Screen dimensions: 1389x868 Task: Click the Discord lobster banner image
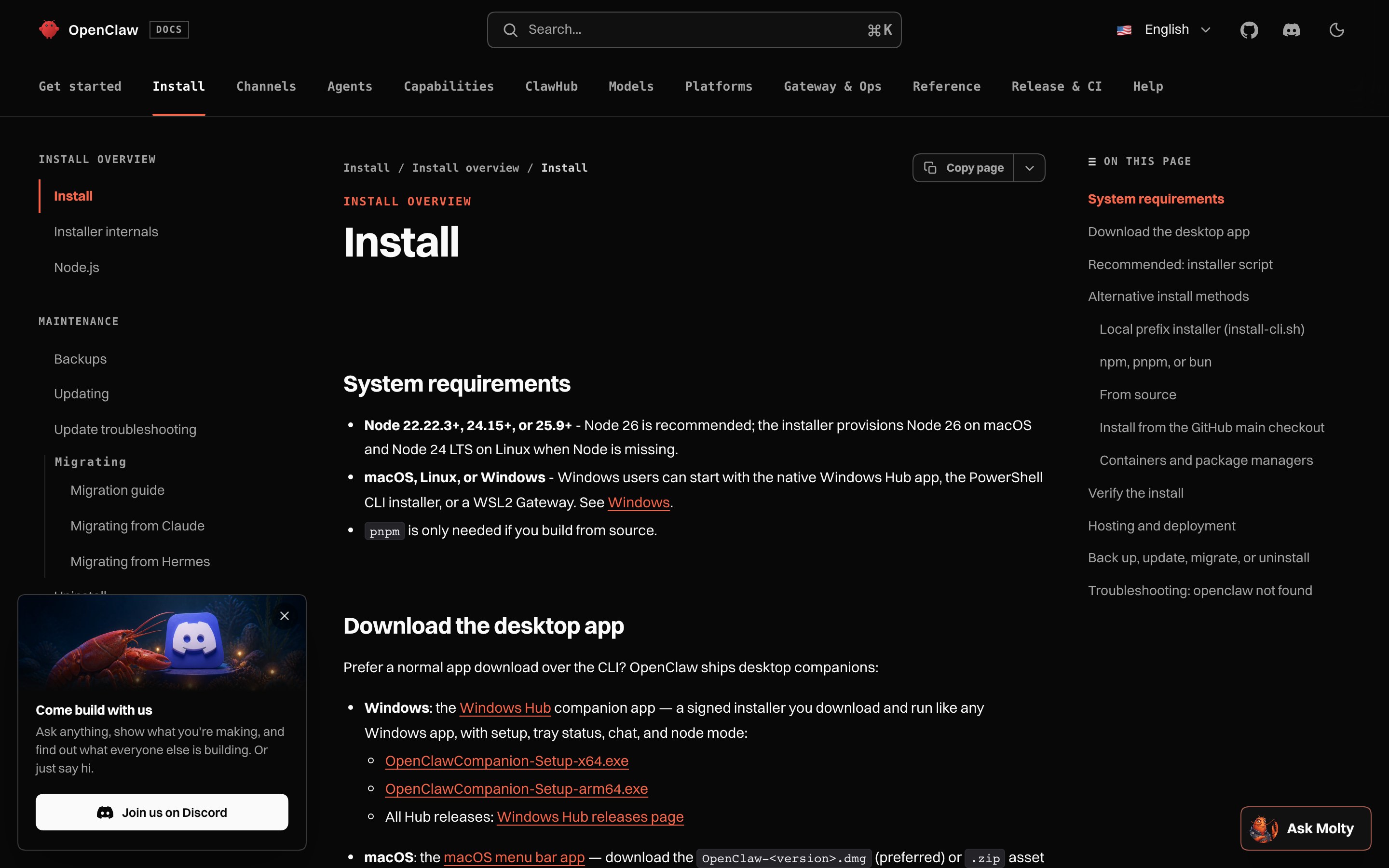click(x=162, y=642)
